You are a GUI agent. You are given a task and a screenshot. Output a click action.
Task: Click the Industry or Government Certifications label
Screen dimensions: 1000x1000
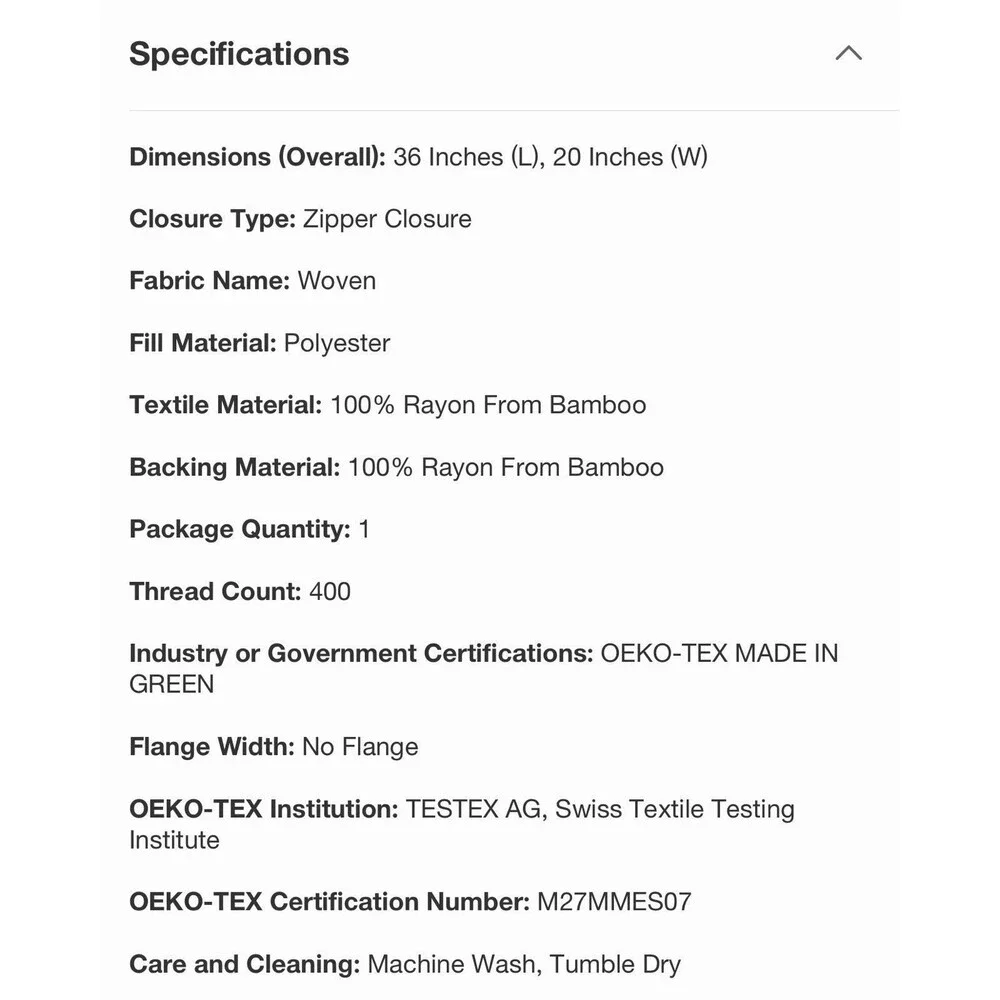[x=362, y=654]
